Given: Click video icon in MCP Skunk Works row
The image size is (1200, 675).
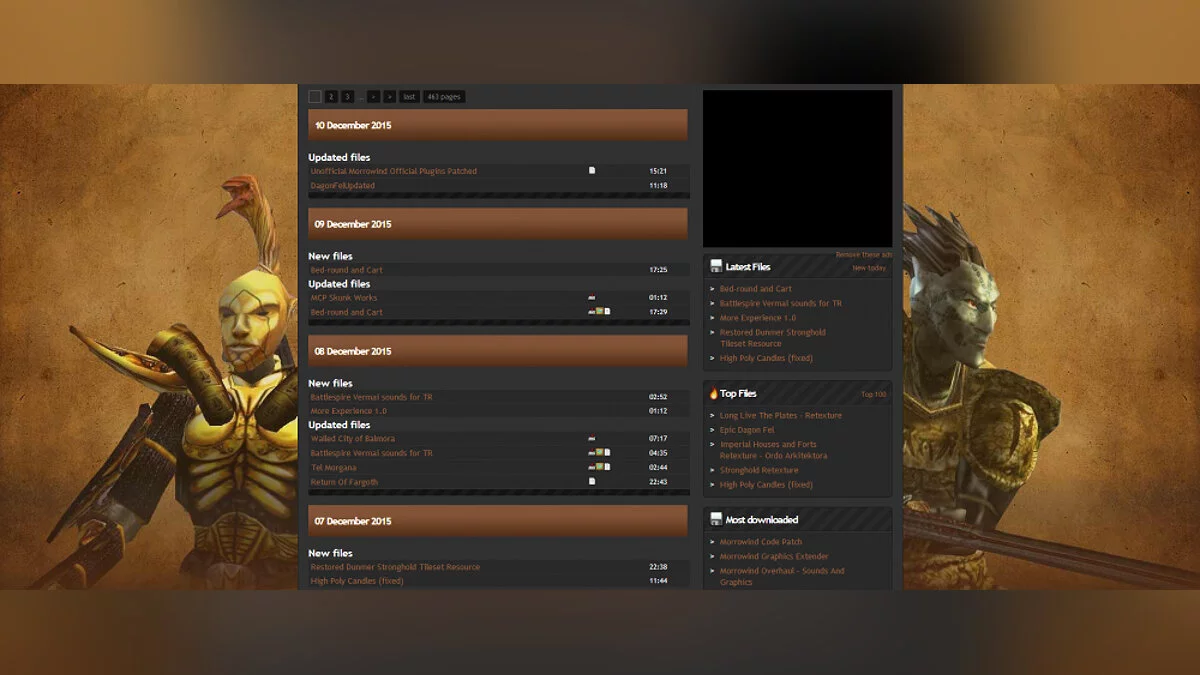Looking at the screenshot, I should click(592, 297).
